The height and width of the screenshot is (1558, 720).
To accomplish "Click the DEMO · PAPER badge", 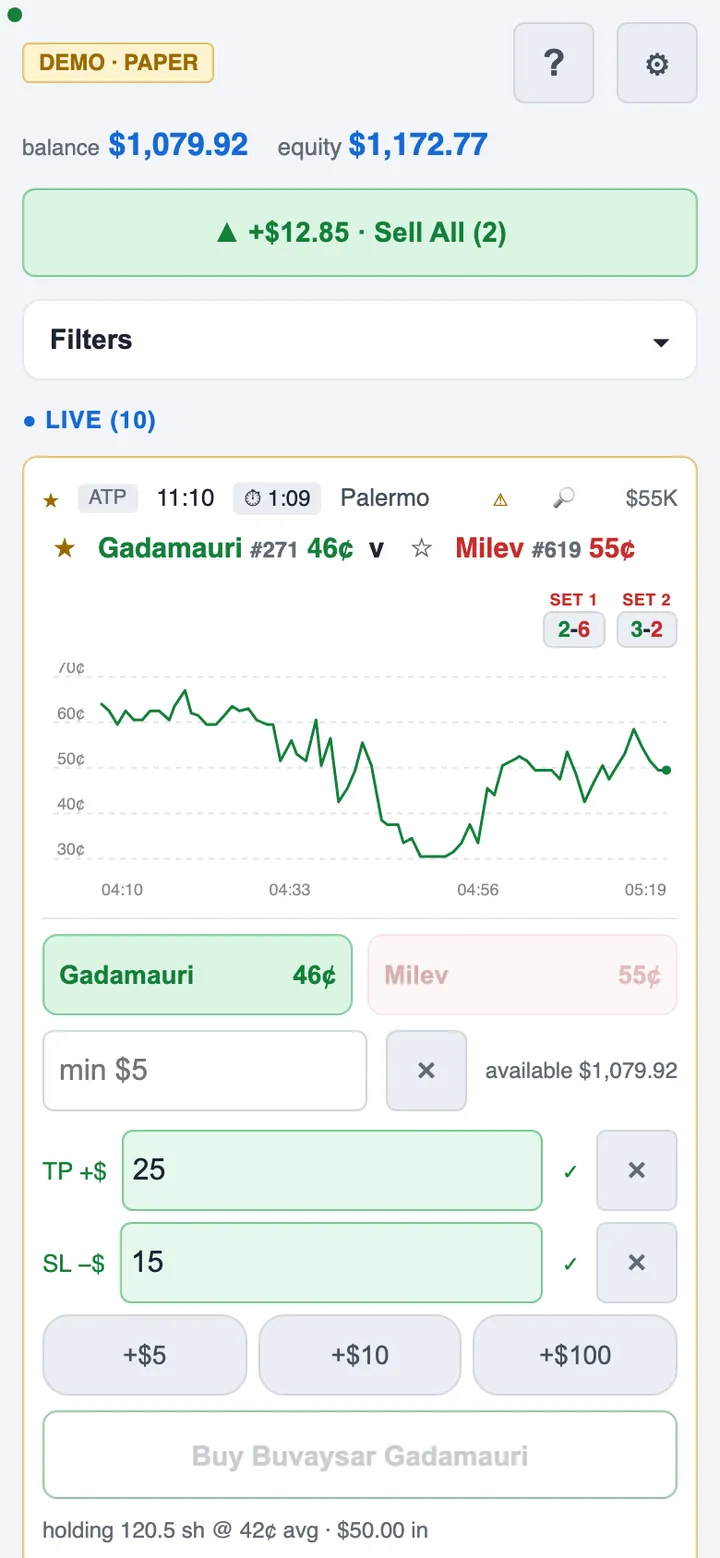I will coord(118,62).
